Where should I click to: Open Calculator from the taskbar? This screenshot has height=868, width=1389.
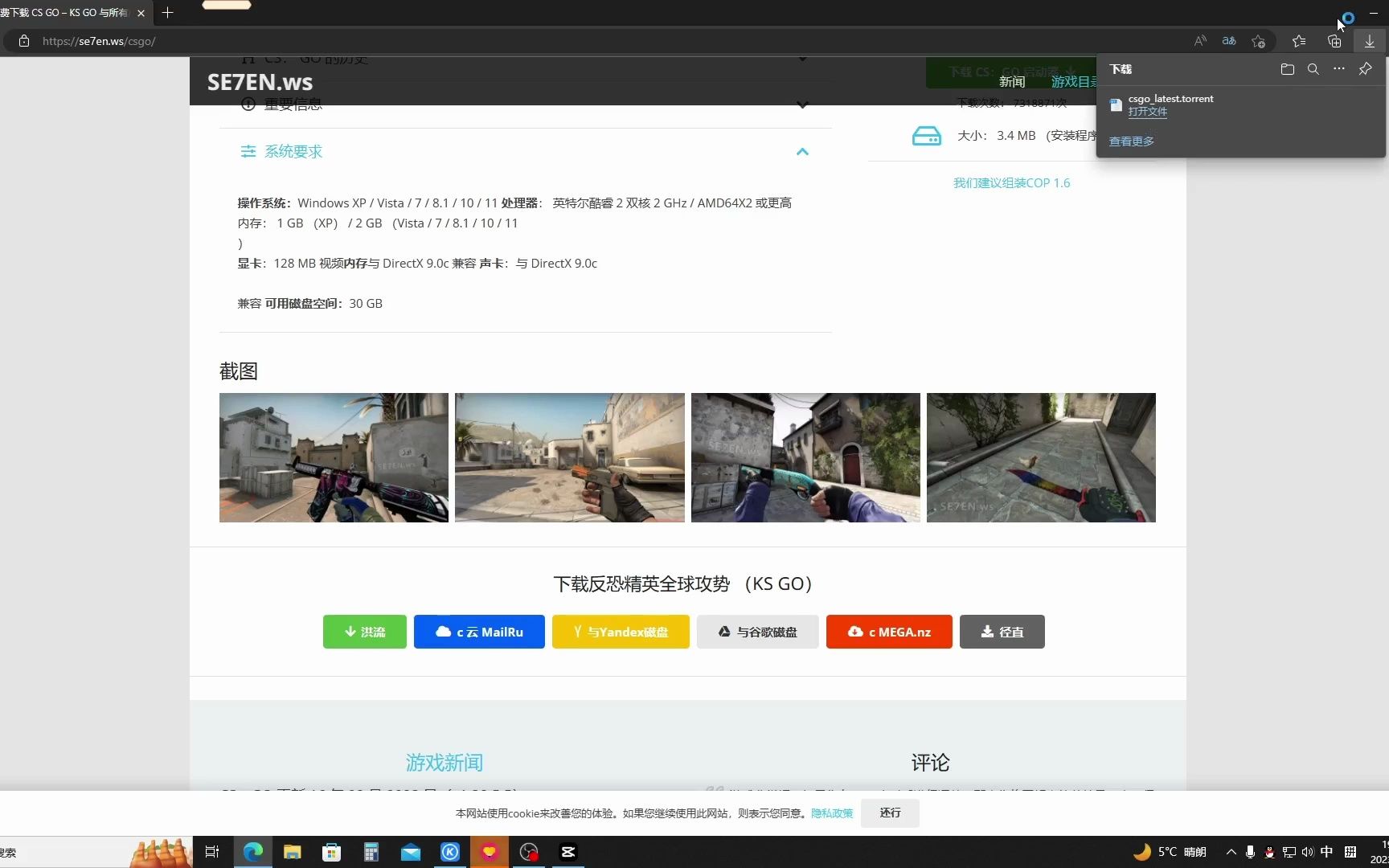[371, 852]
